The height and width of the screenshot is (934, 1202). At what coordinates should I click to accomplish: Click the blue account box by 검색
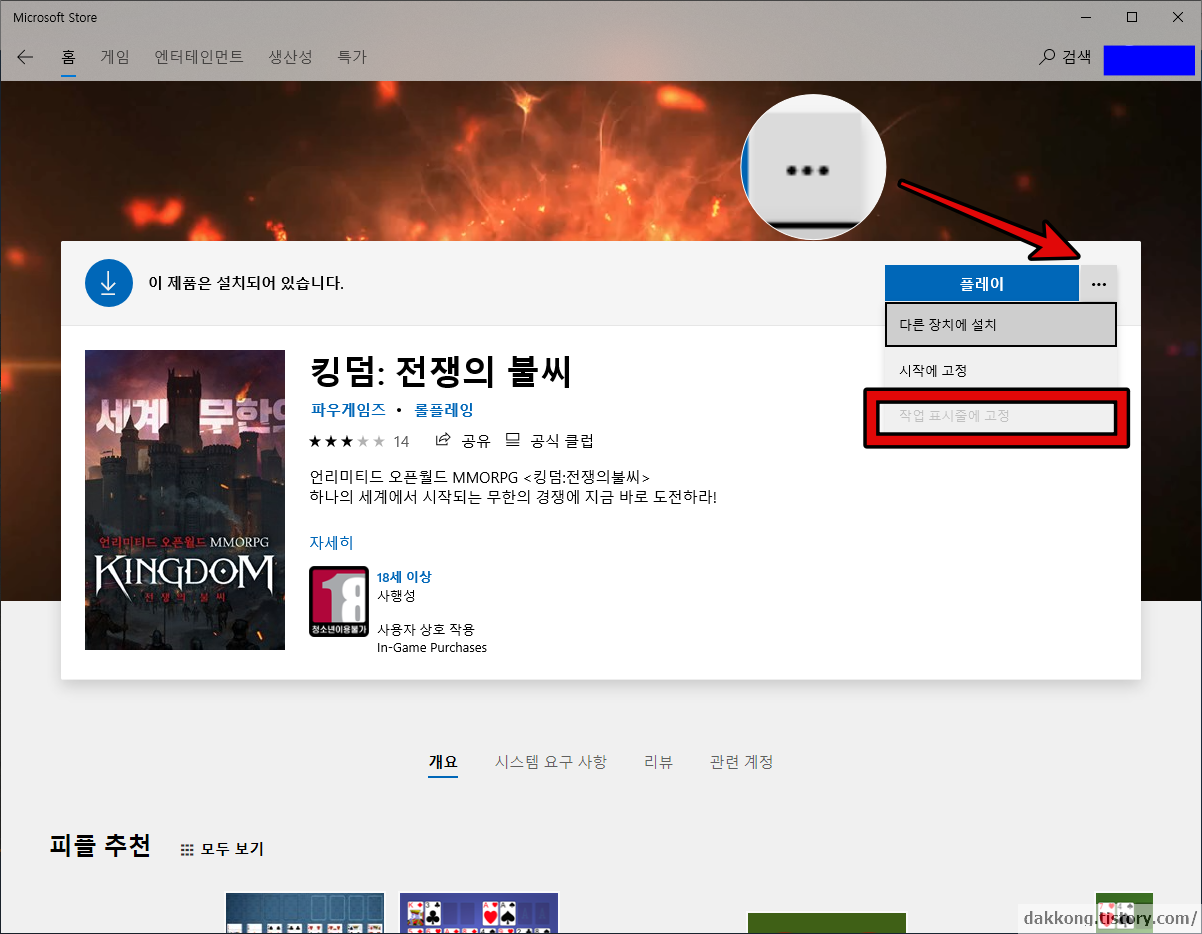tap(1149, 60)
